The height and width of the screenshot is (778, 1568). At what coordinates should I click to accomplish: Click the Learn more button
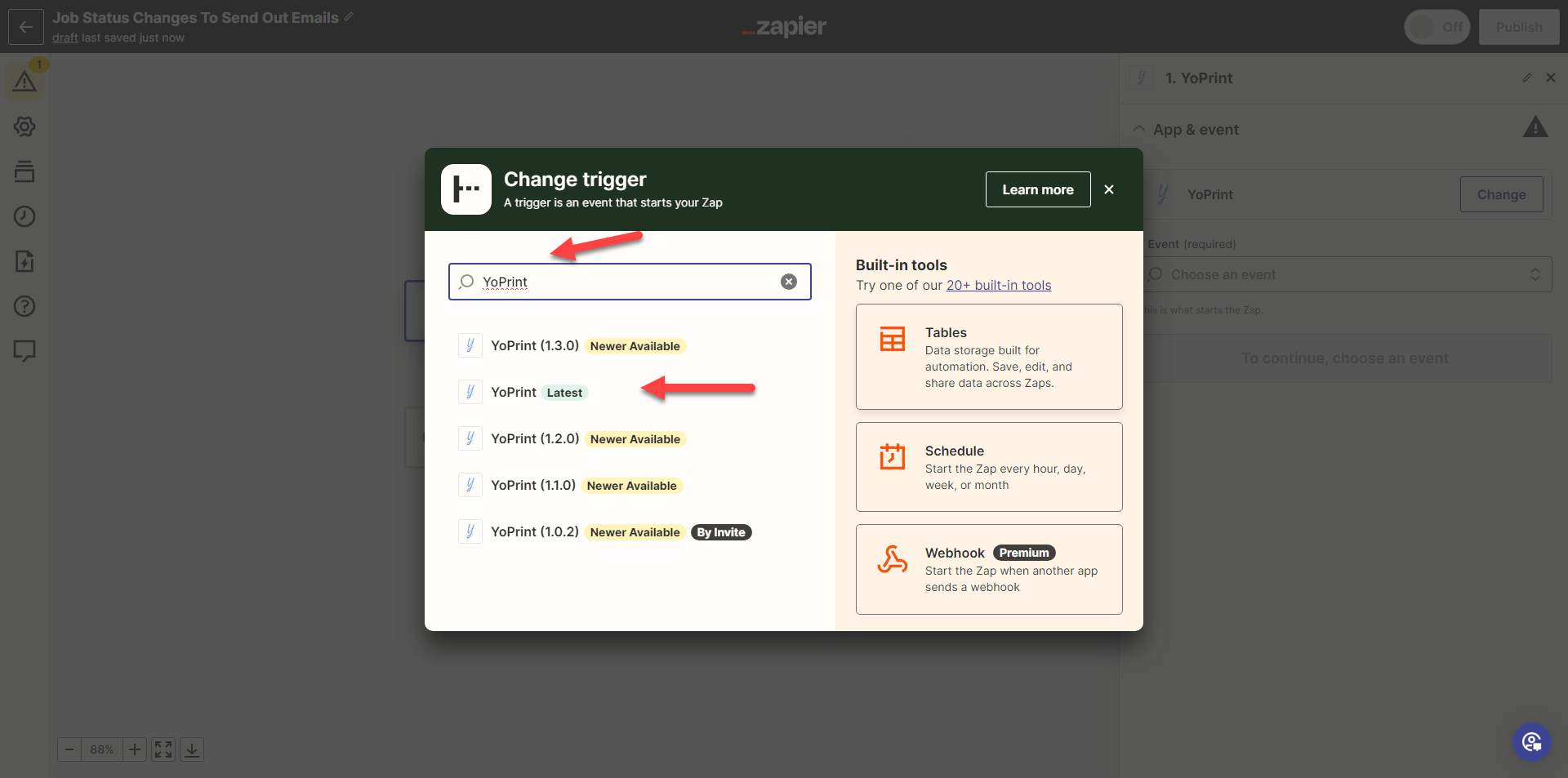click(1038, 189)
